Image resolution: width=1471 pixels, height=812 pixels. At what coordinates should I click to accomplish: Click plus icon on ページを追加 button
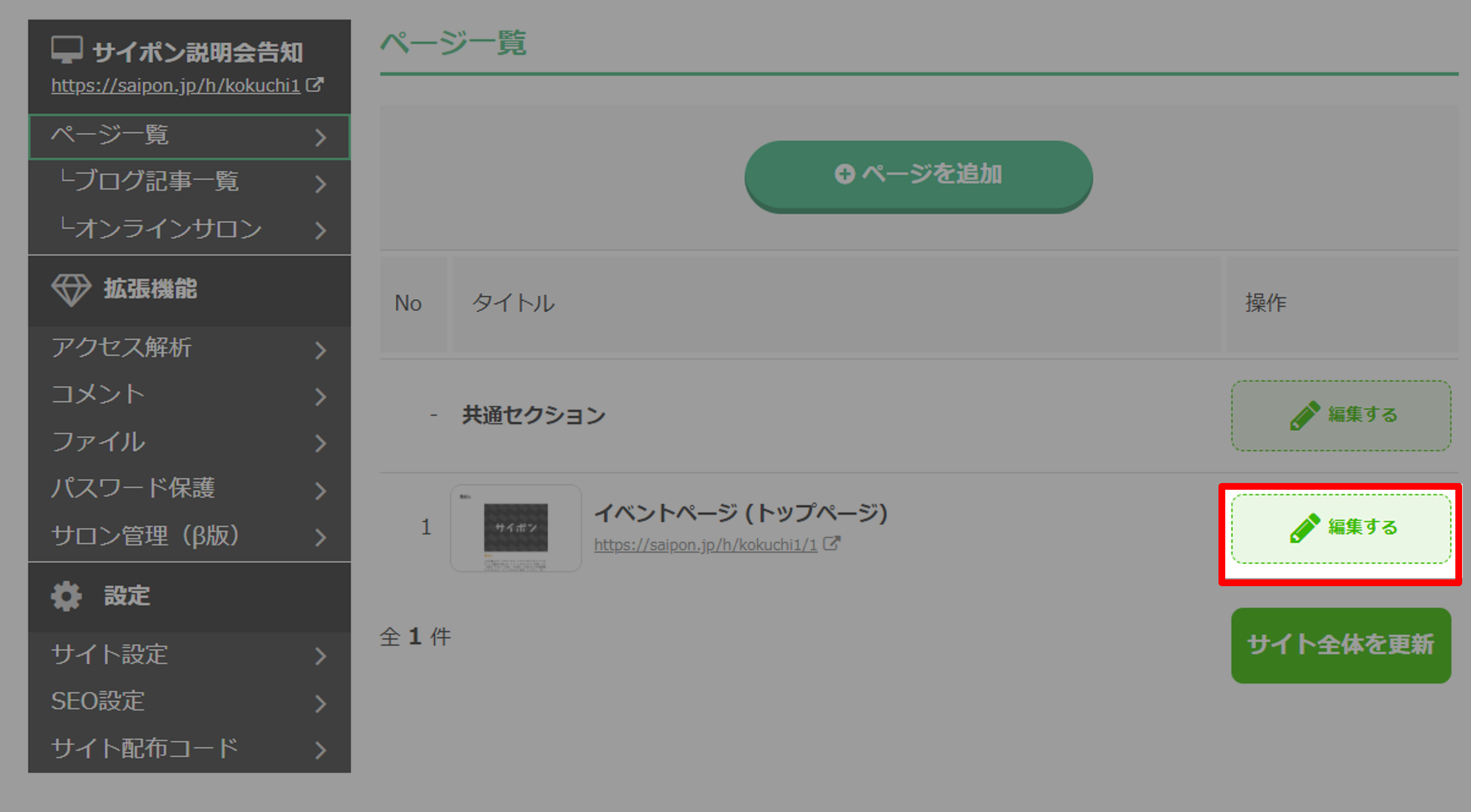pos(845,174)
